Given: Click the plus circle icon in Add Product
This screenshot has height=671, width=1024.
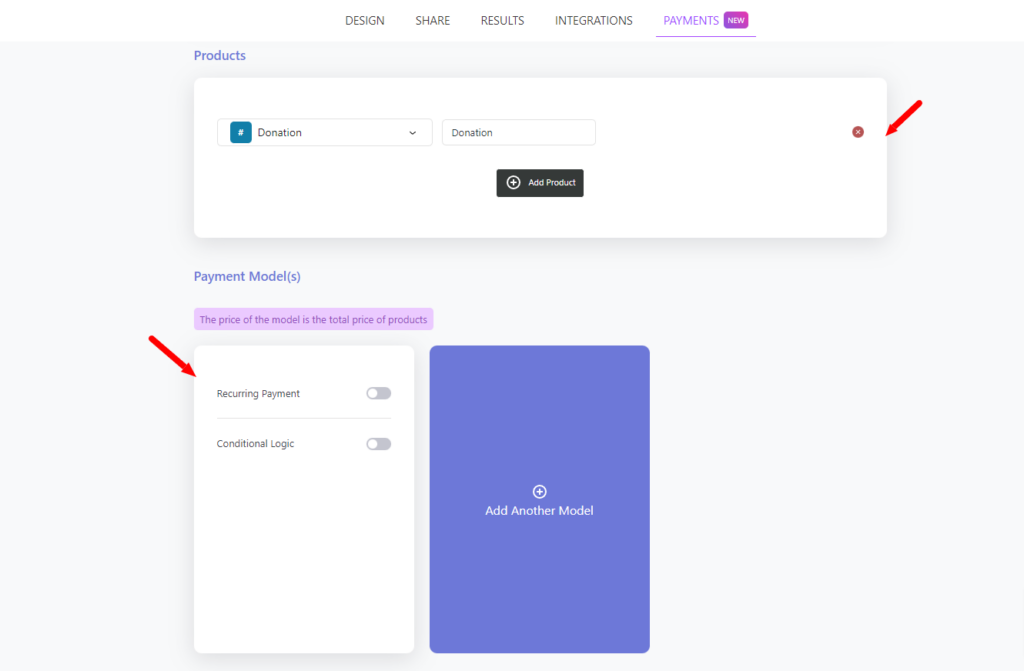Looking at the screenshot, I should (513, 182).
